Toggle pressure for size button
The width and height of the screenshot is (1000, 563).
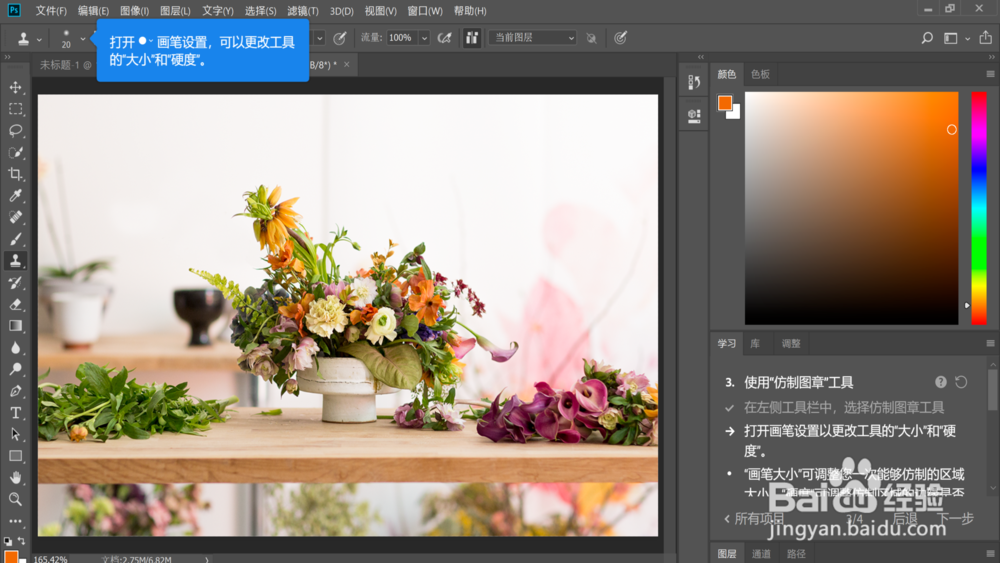[620, 38]
